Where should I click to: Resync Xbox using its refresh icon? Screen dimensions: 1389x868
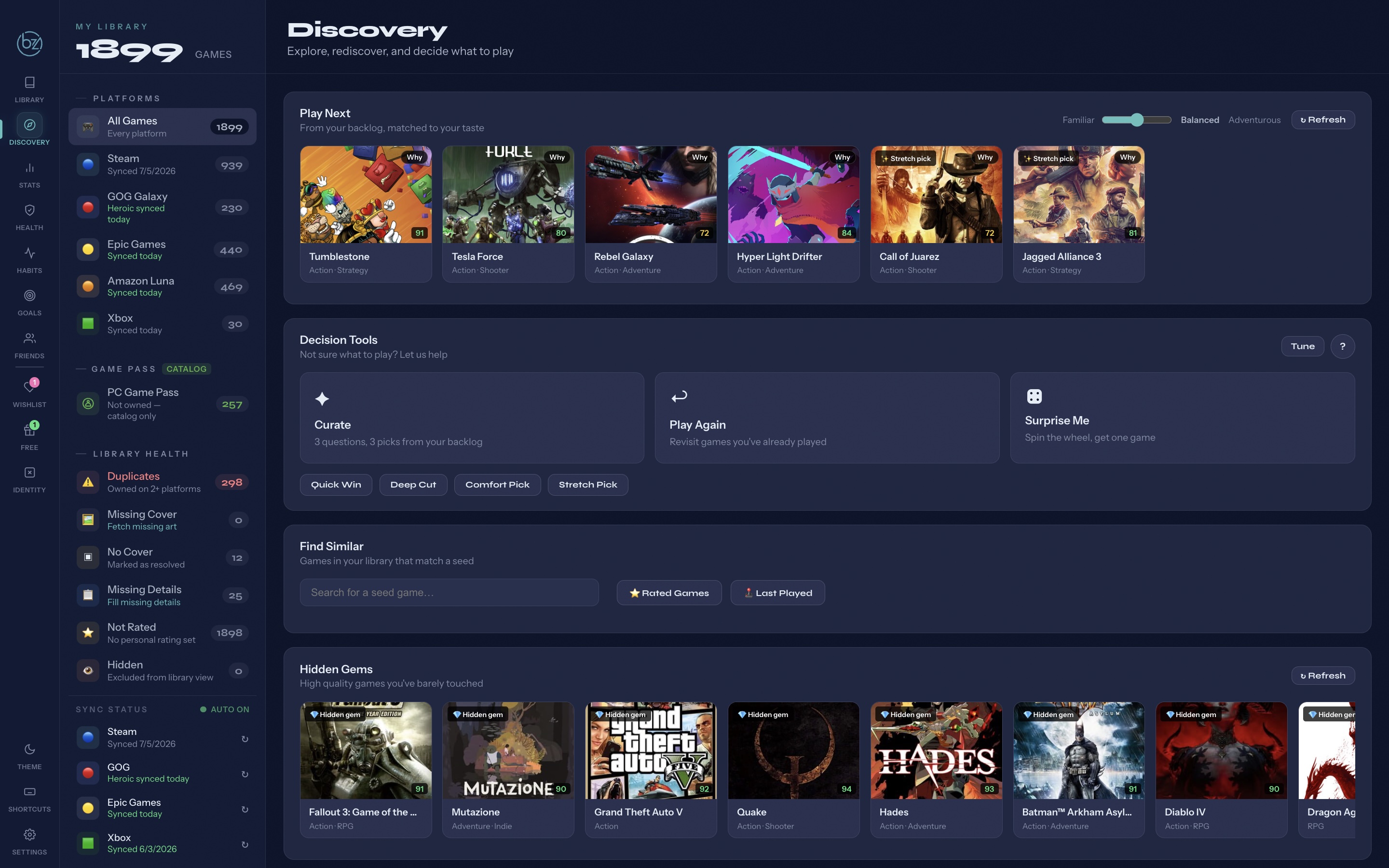pyautogui.click(x=245, y=844)
